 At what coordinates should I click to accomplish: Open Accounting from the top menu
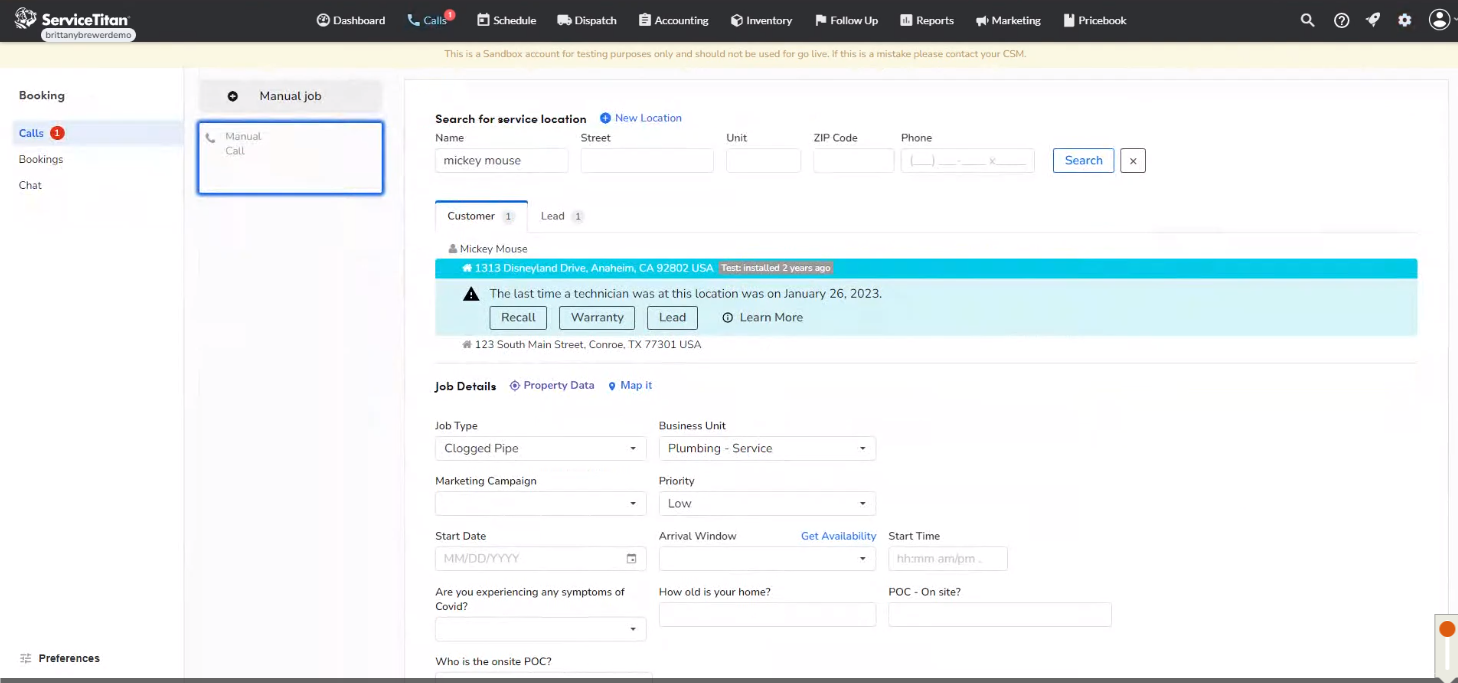(673, 19)
